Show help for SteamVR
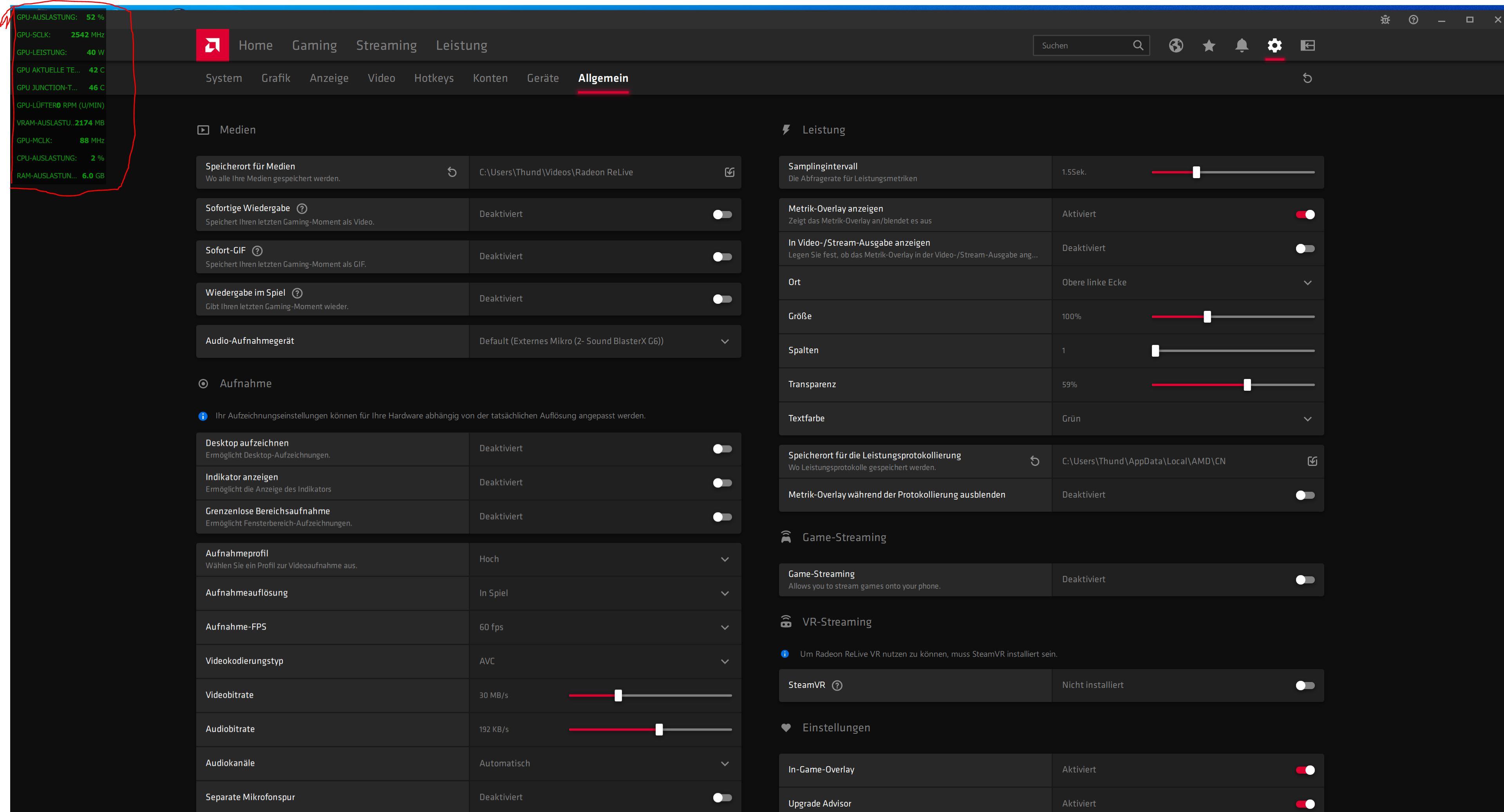The width and height of the screenshot is (1504, 812). (x=837, y=685)
